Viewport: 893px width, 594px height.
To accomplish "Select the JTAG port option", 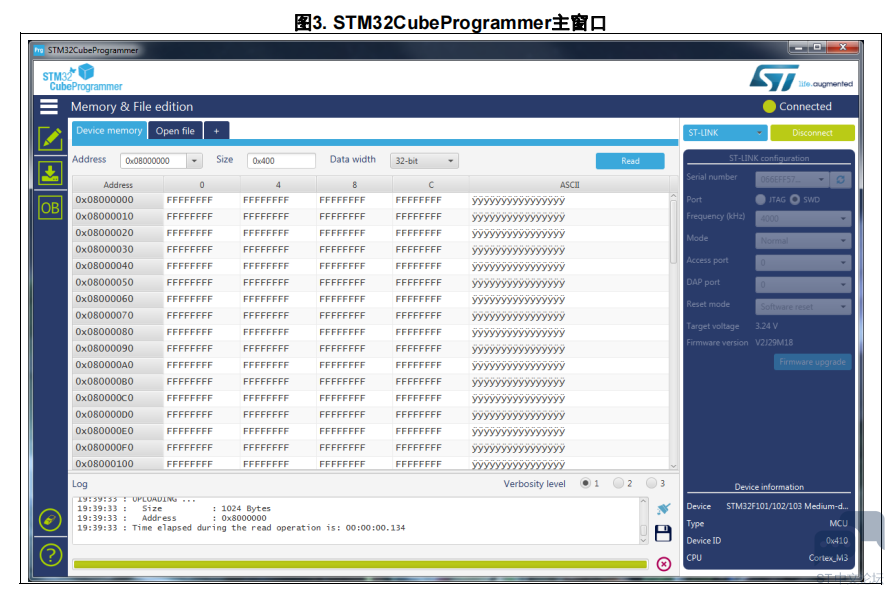I will 760,199.
